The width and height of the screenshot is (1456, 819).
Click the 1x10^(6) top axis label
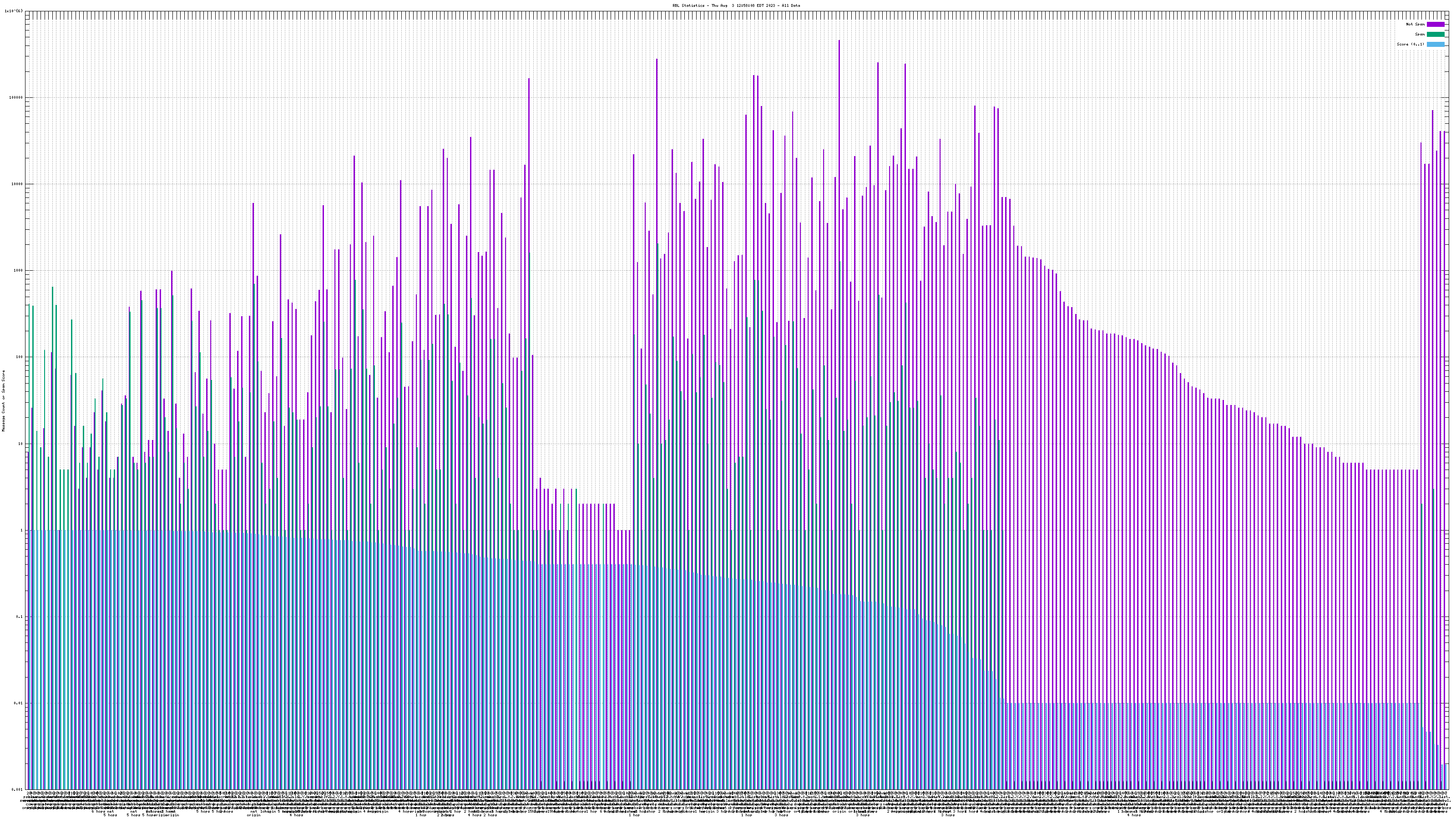14,11
